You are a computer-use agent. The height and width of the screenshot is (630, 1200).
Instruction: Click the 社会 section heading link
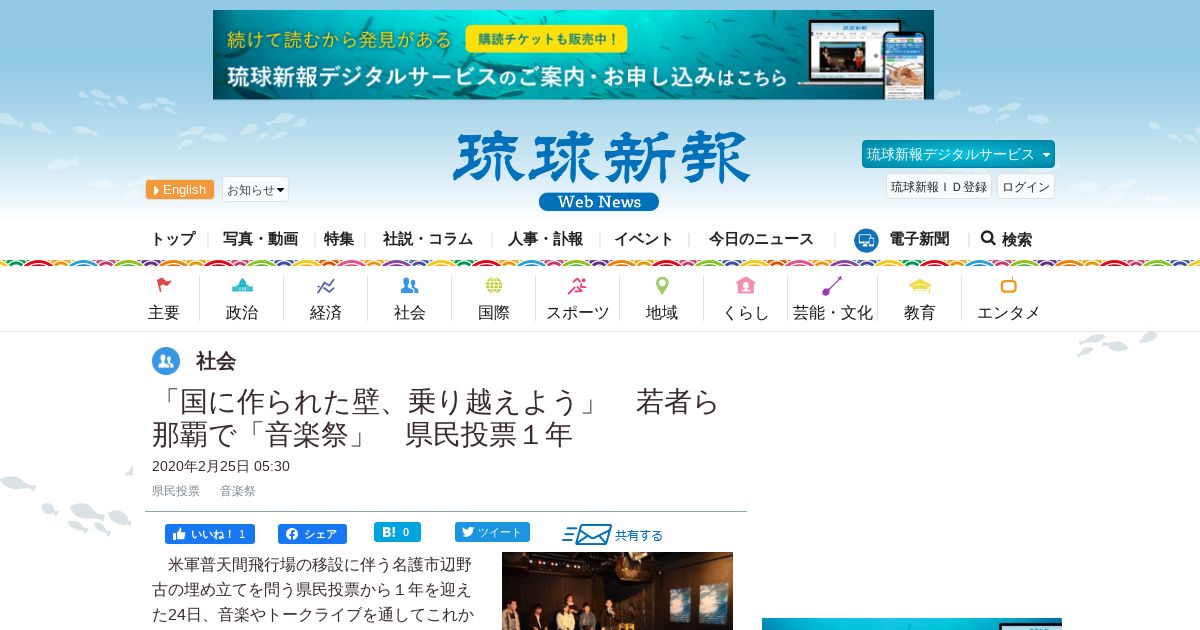point(216,361)
